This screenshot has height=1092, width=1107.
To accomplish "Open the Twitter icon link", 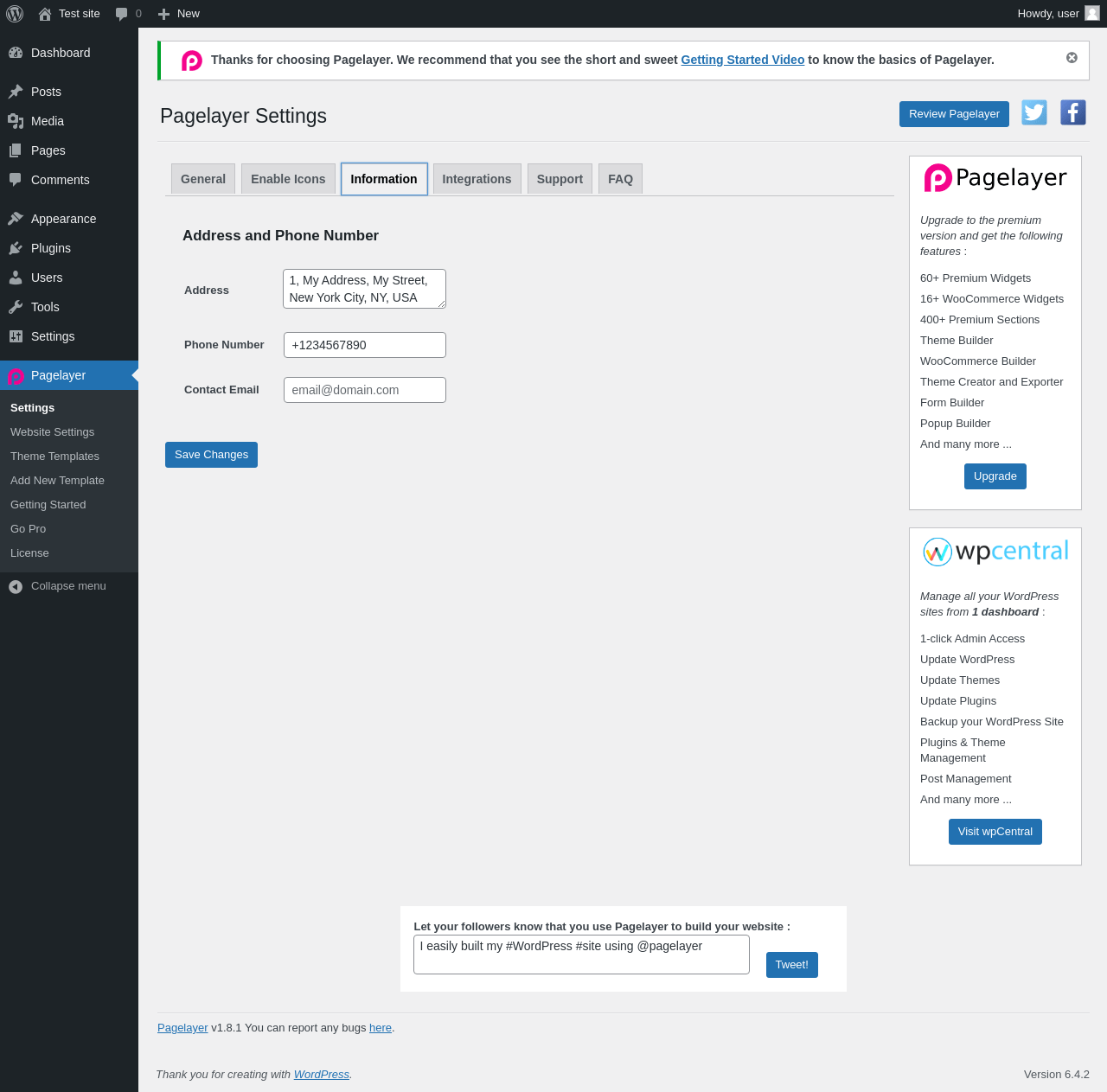I will [1034, 112].
